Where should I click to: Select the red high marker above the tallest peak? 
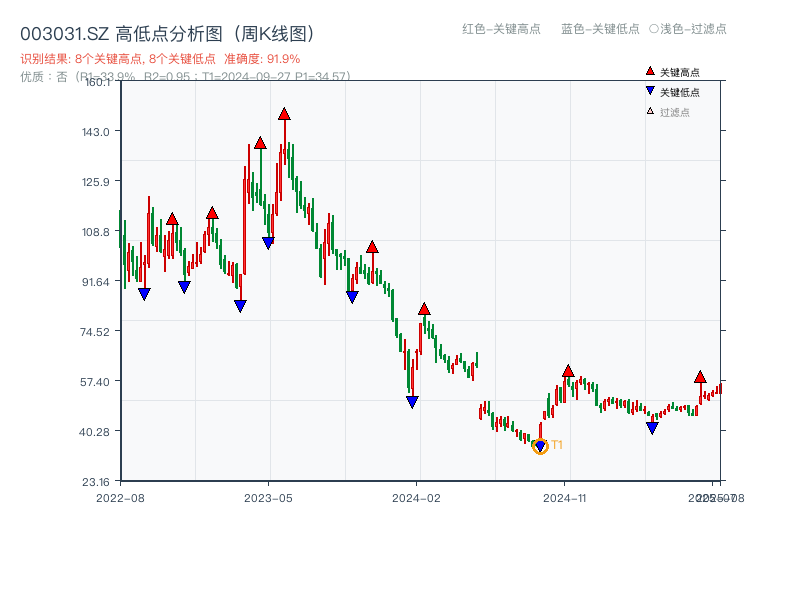coord(285,114)
